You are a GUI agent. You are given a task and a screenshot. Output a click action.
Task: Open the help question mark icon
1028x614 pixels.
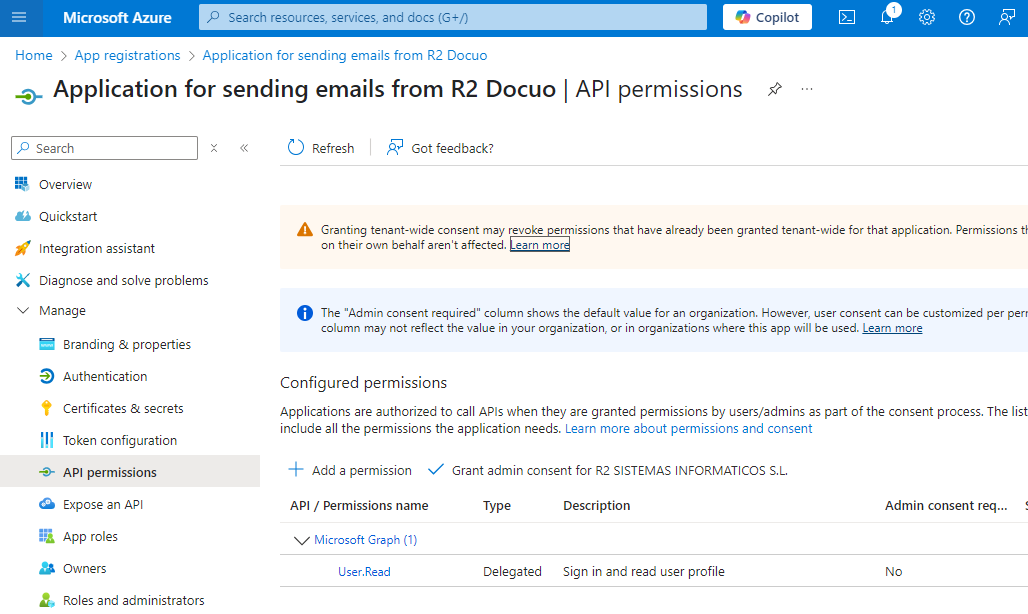966,18
